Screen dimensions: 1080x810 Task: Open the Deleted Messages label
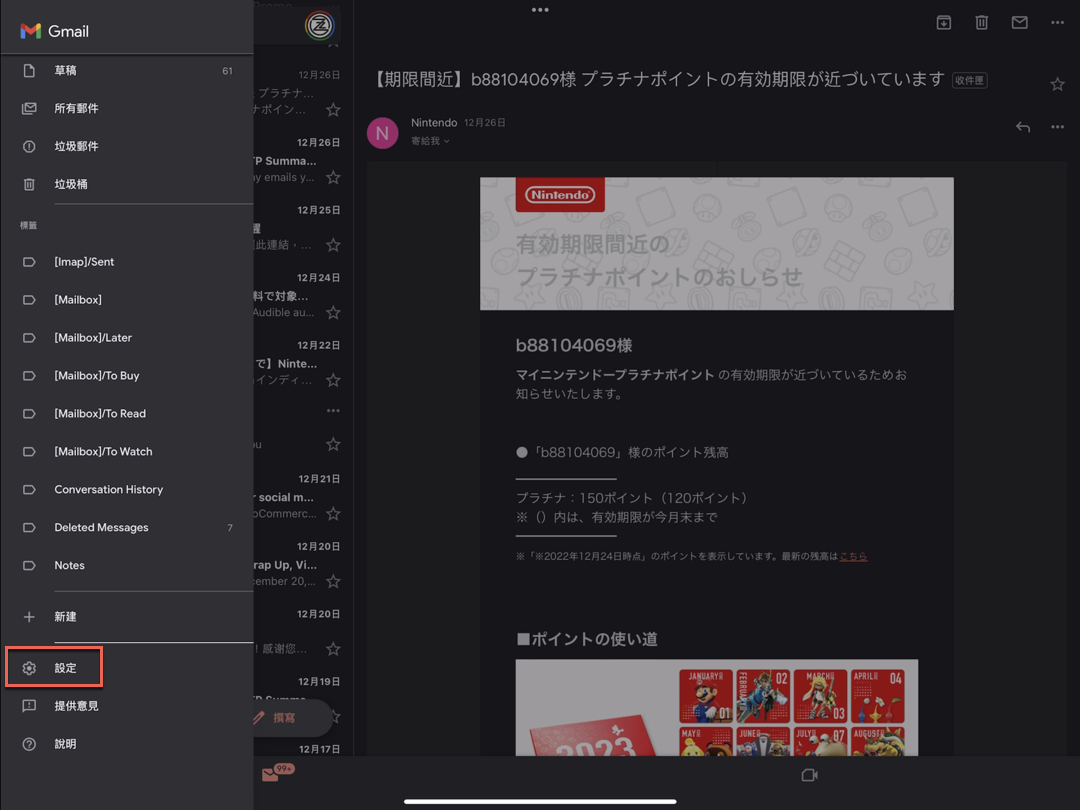coord(127,527)
